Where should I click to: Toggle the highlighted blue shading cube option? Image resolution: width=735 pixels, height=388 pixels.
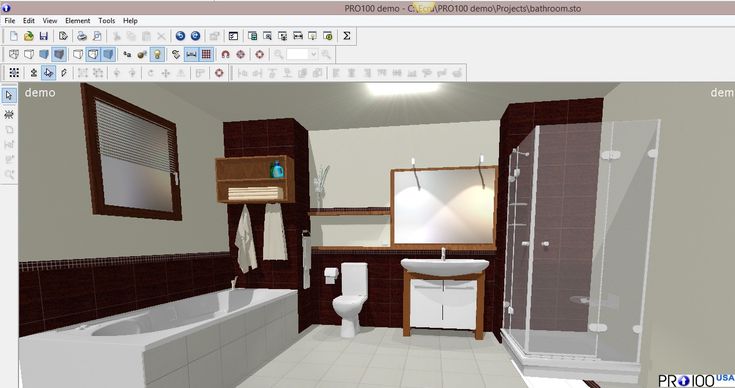pos(108,54)
